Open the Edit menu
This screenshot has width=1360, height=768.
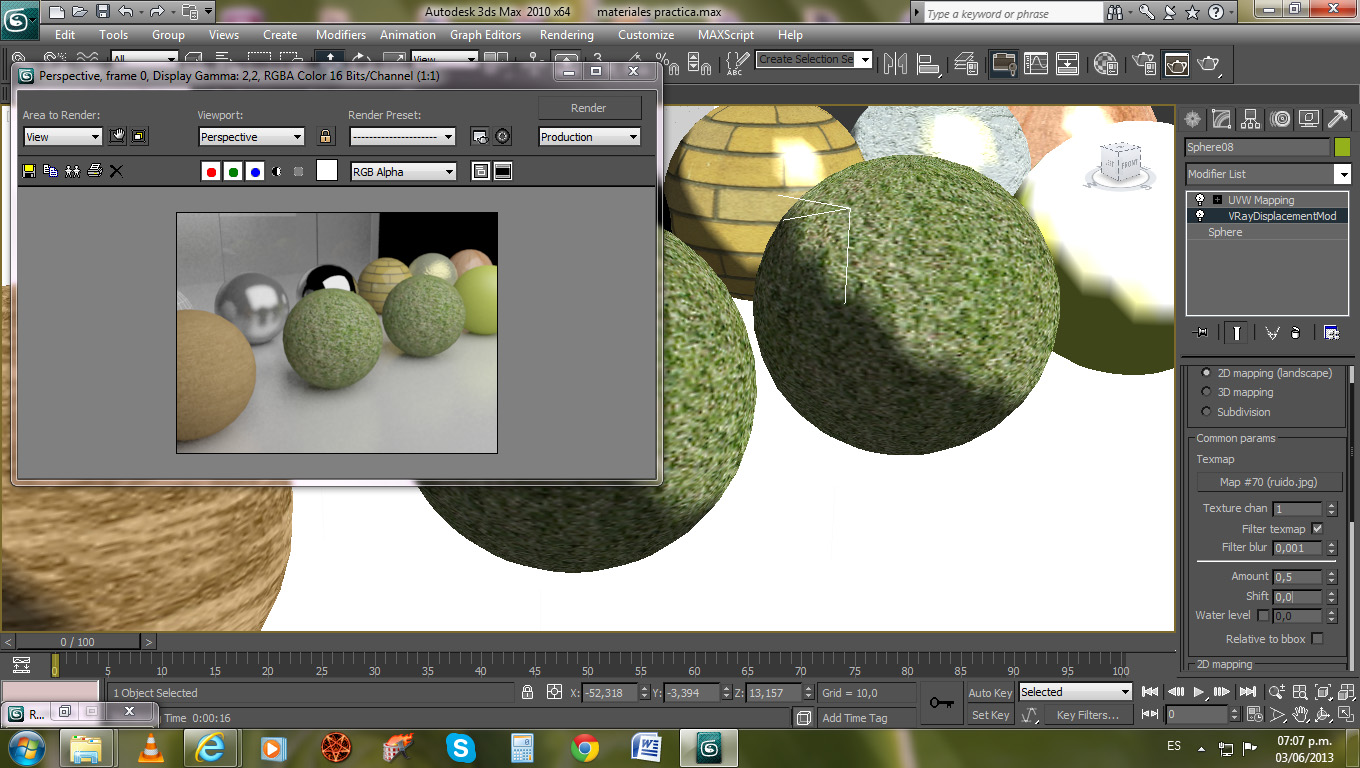click(65, 34)
